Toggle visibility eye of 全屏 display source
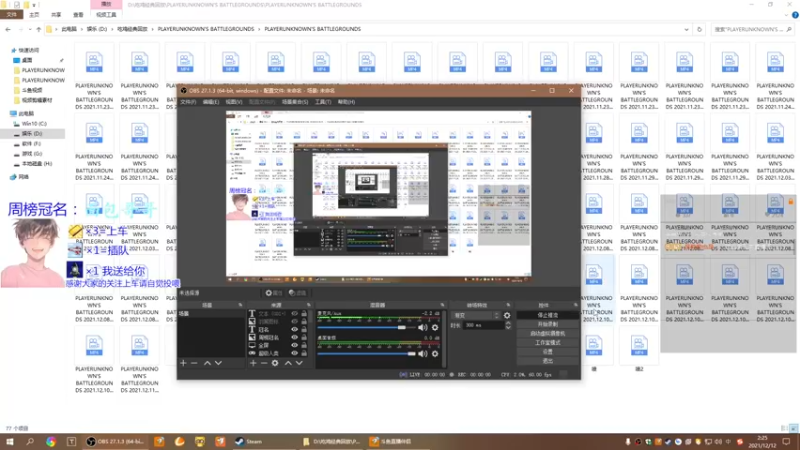Image resolution: width=800 pixels, height=450 pixels. click(x=294, y=345)
